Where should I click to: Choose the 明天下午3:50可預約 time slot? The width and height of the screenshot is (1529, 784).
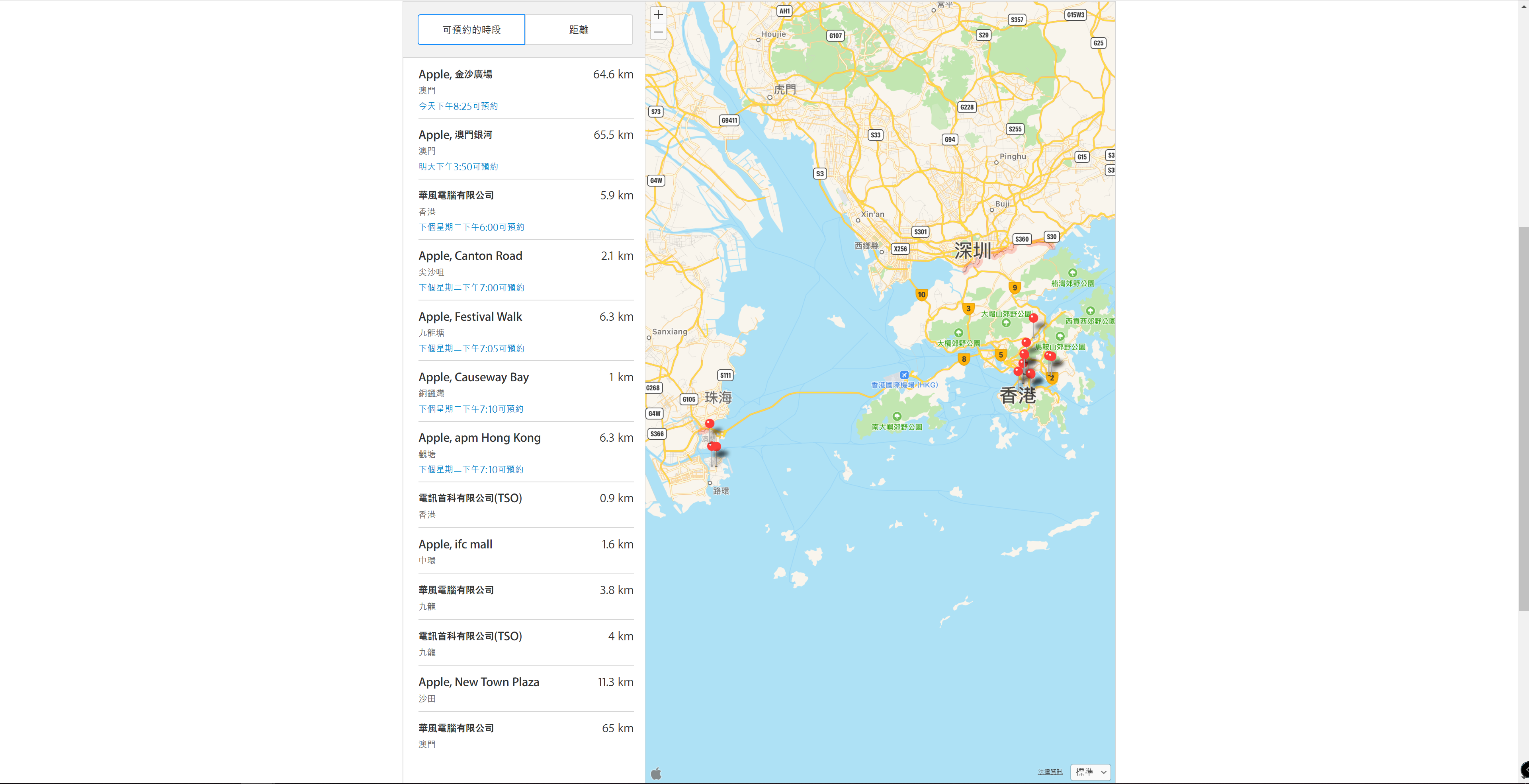coord(458,167)
